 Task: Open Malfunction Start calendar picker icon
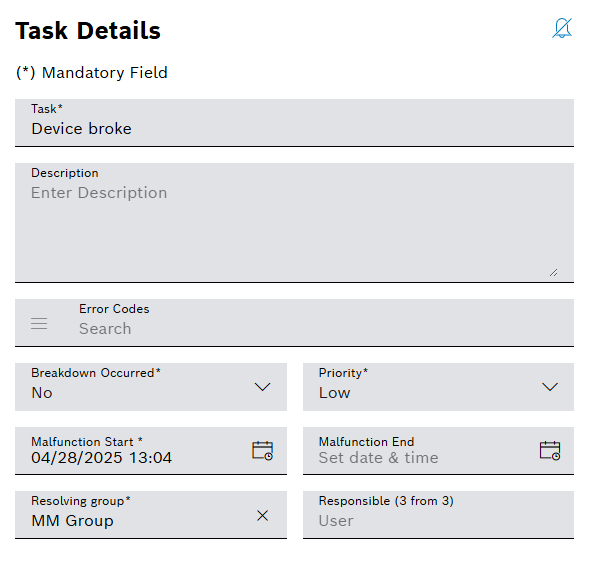click(262, 450)
